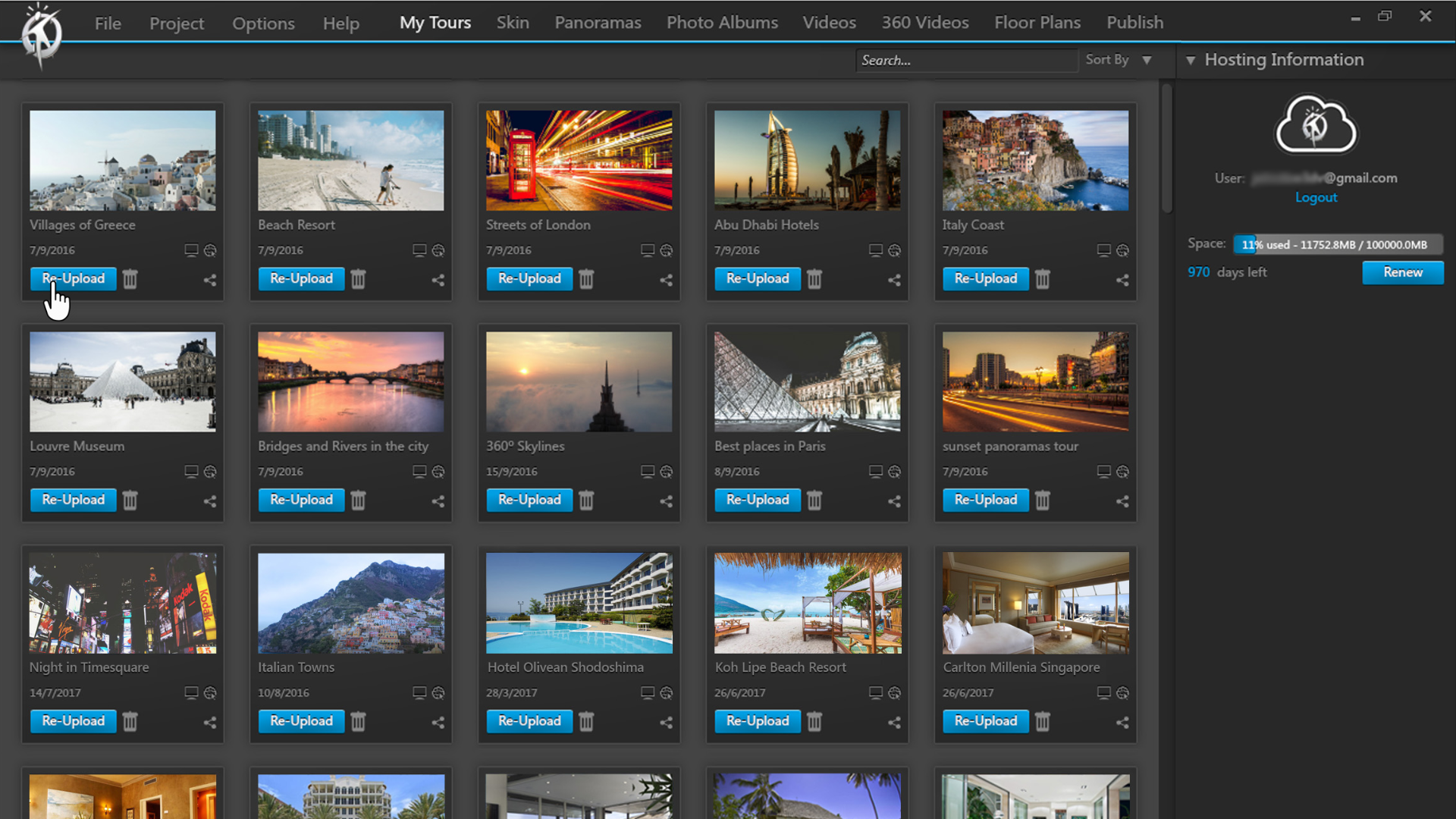This screenshot has height=819, width=1456.
Task: Open the Best places in Paris thumbnail
Action: pos(807,382)
